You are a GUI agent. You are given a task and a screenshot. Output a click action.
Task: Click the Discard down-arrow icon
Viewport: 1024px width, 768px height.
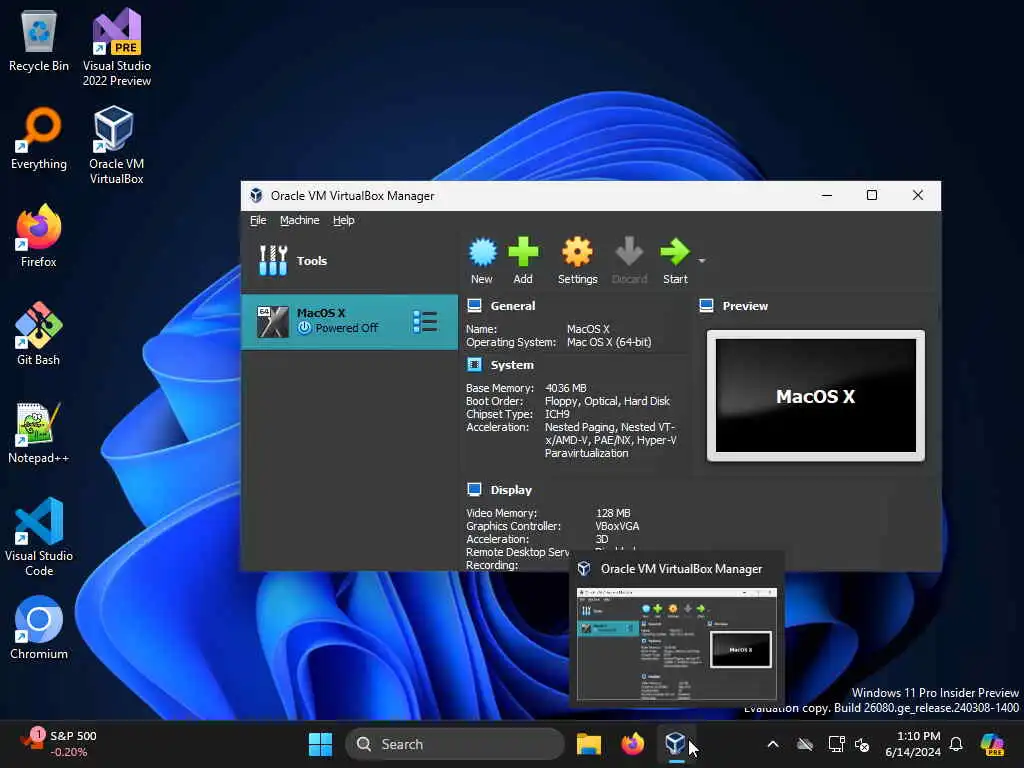[x=629, y=253]
